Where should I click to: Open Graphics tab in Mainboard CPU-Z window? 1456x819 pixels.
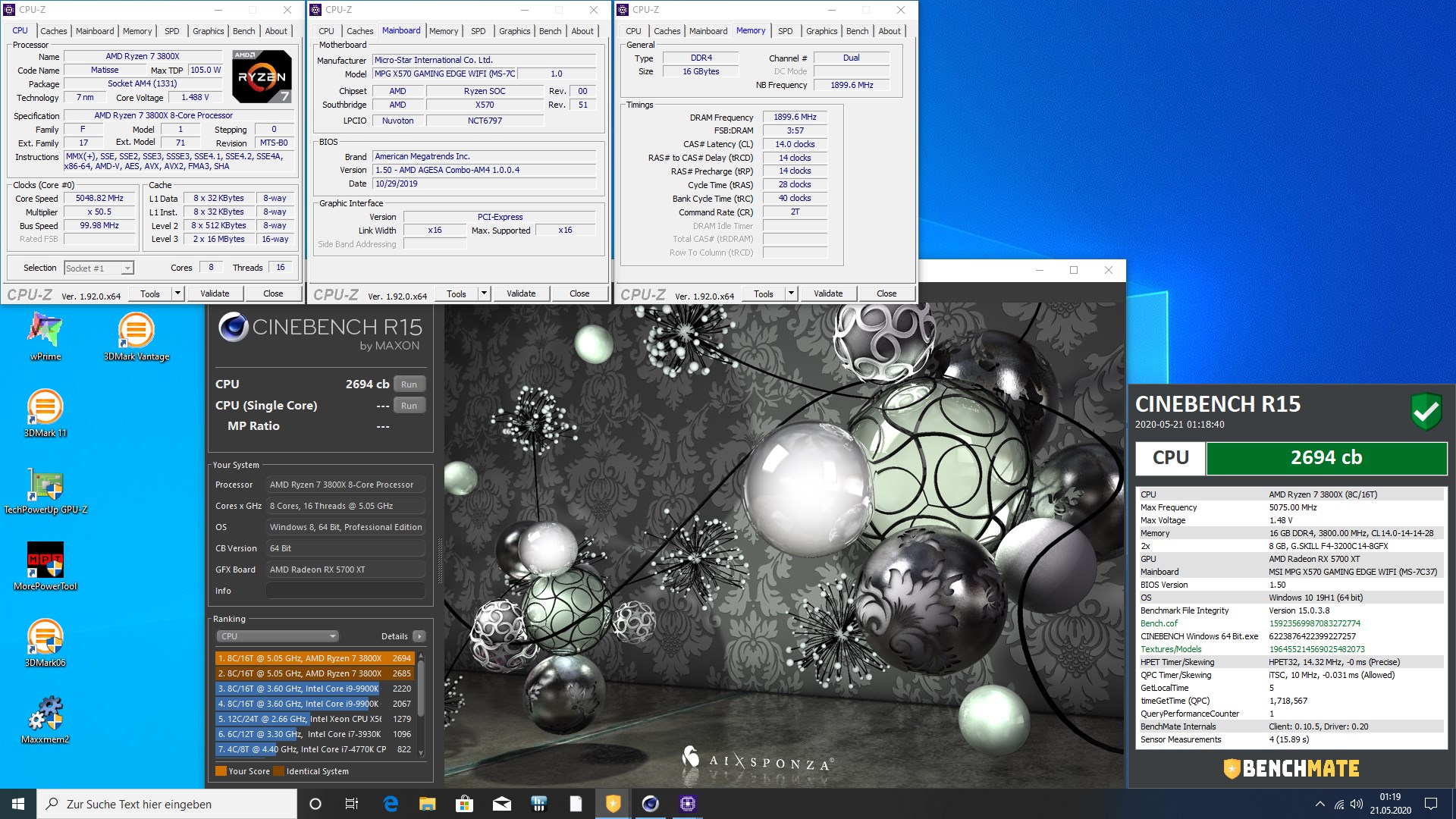coord(515,31)
